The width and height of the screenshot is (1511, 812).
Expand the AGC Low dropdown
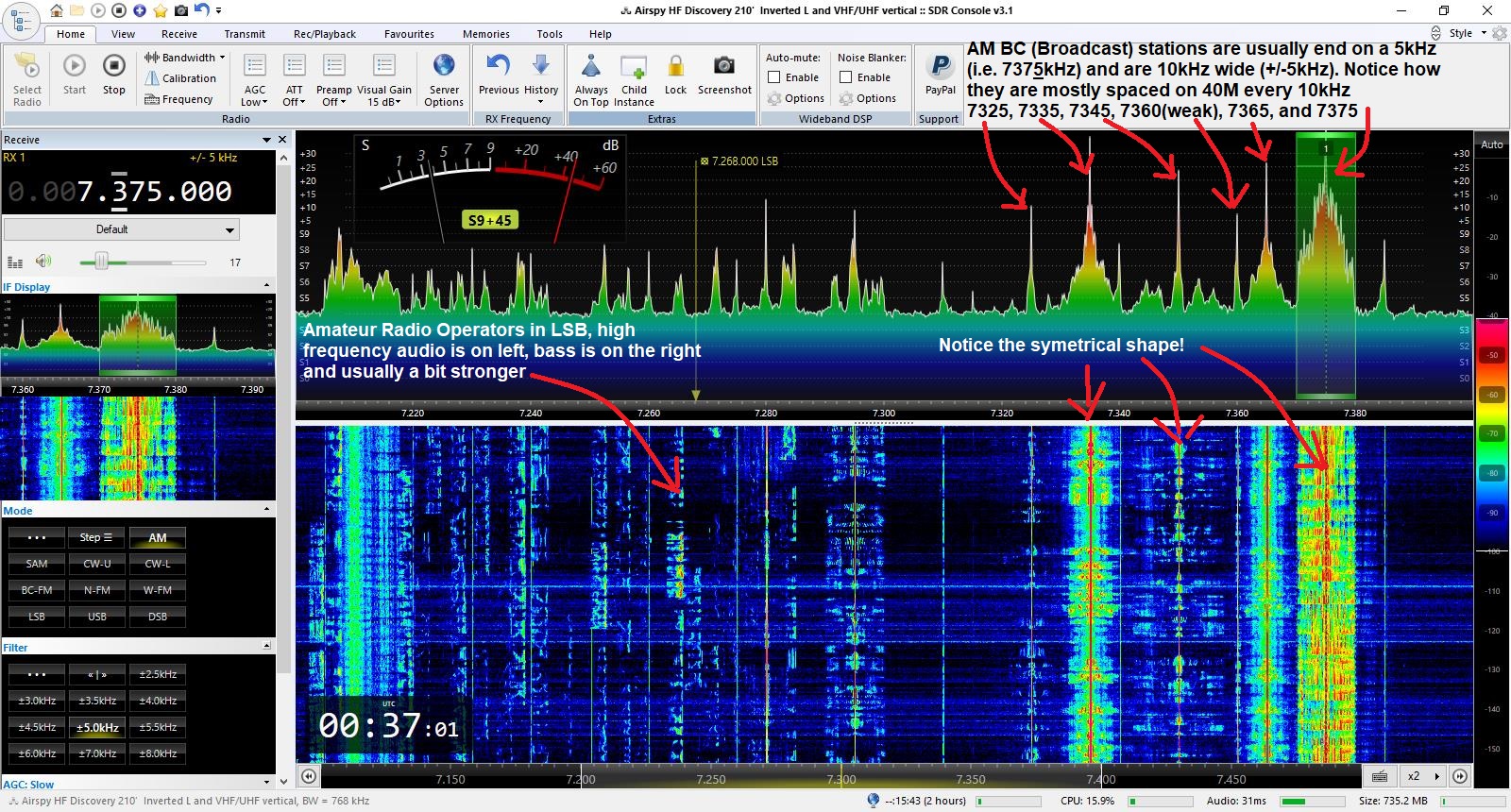click(x=254, y=102)
